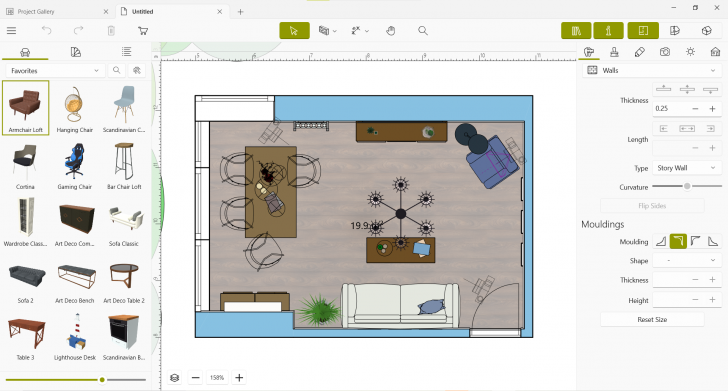The image size is (728, 391).
Task: Switch to materials library tab
Action: pyautogui.click(x=76, y=52)
